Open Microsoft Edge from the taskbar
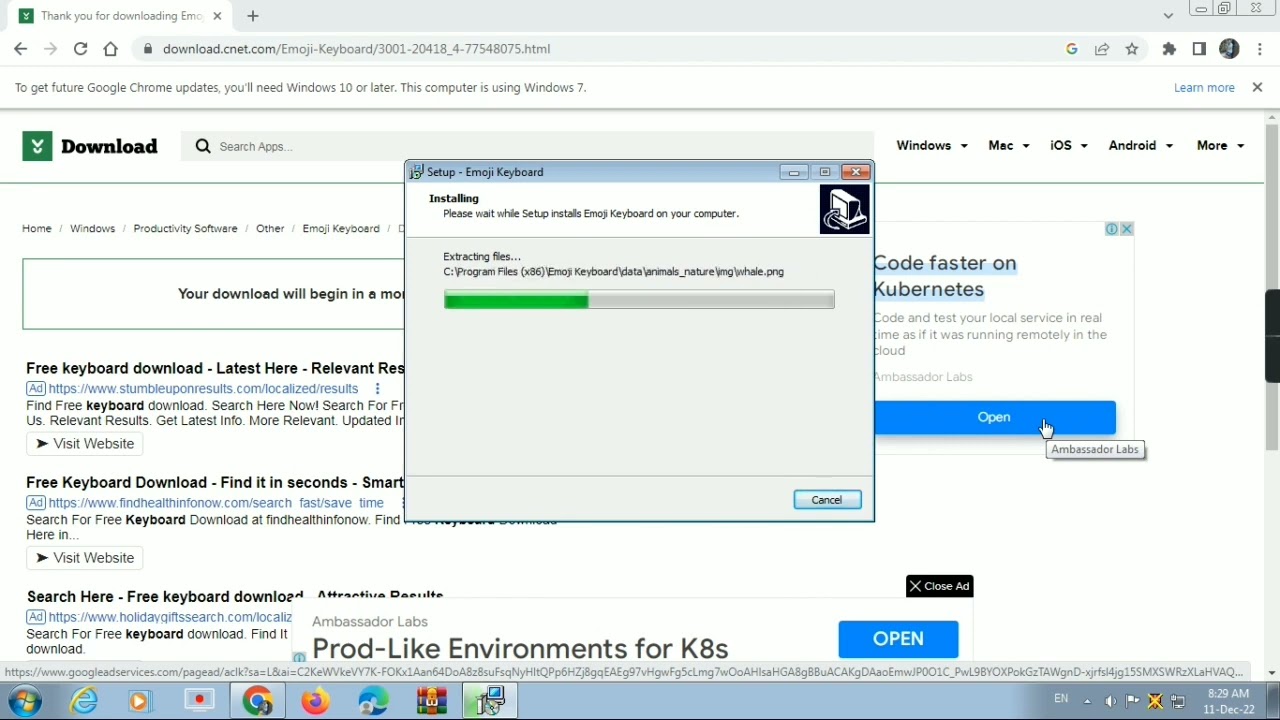Image resolution: width=1280 pixels, height=720 pixels. click(373, 700)
